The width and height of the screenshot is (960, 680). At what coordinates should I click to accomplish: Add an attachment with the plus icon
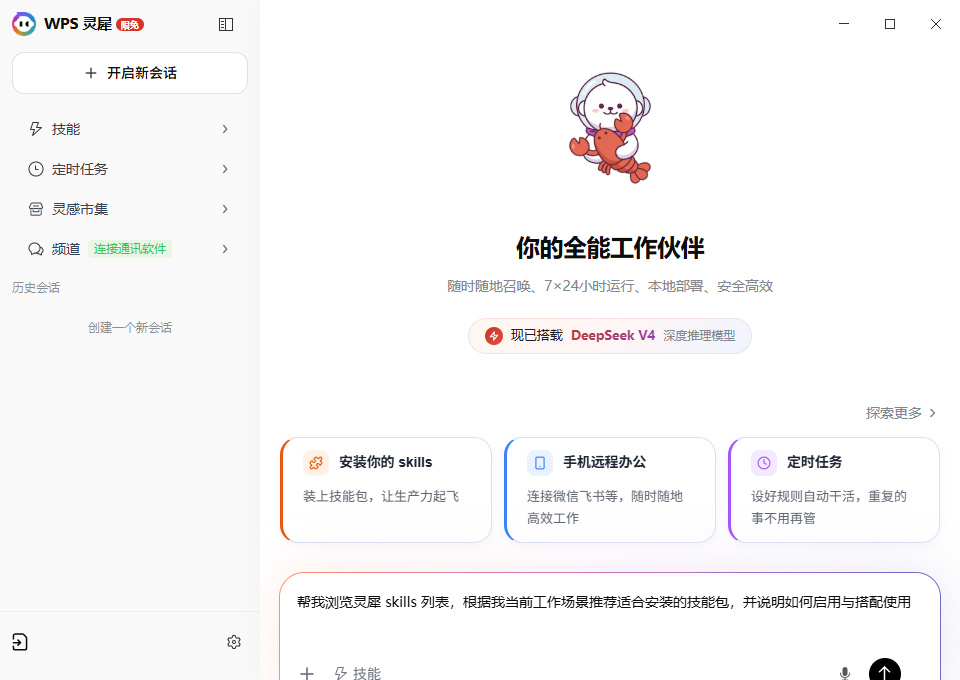(307, 673)
